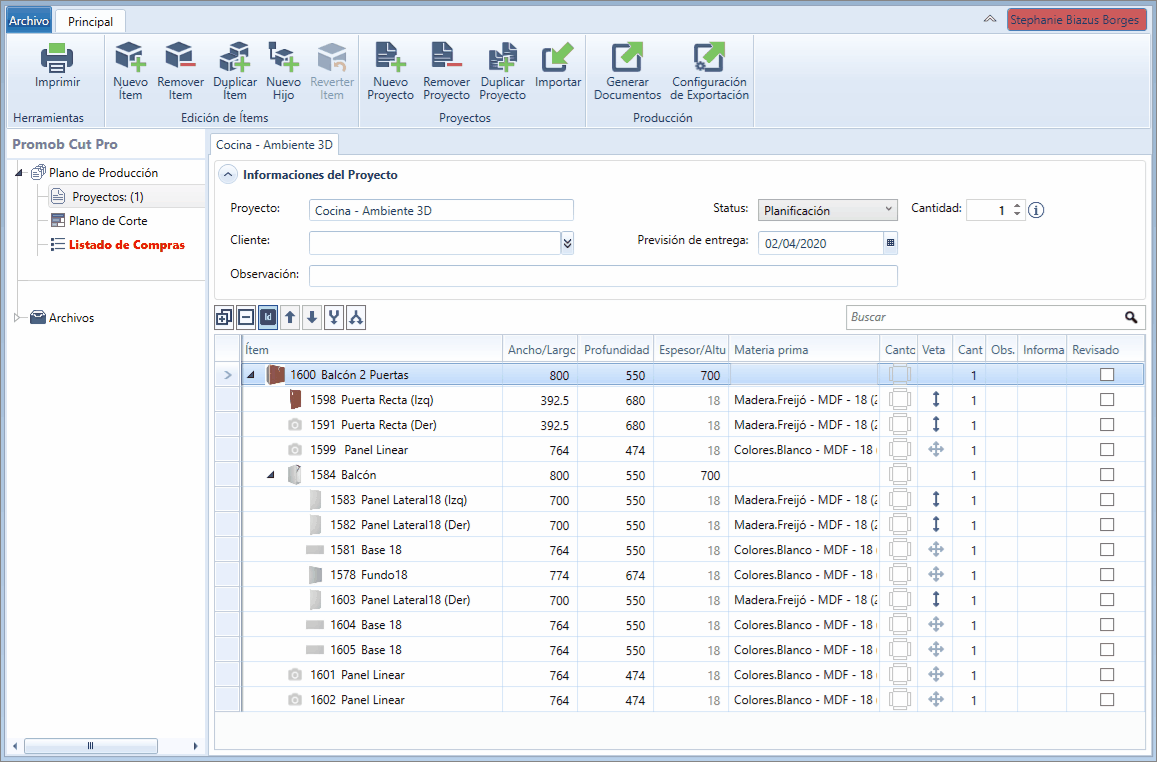The height and width of the screenshot is (762, 1157).
Task: Click Canto icon for 1599 Panel Linear
Action: 899,449
